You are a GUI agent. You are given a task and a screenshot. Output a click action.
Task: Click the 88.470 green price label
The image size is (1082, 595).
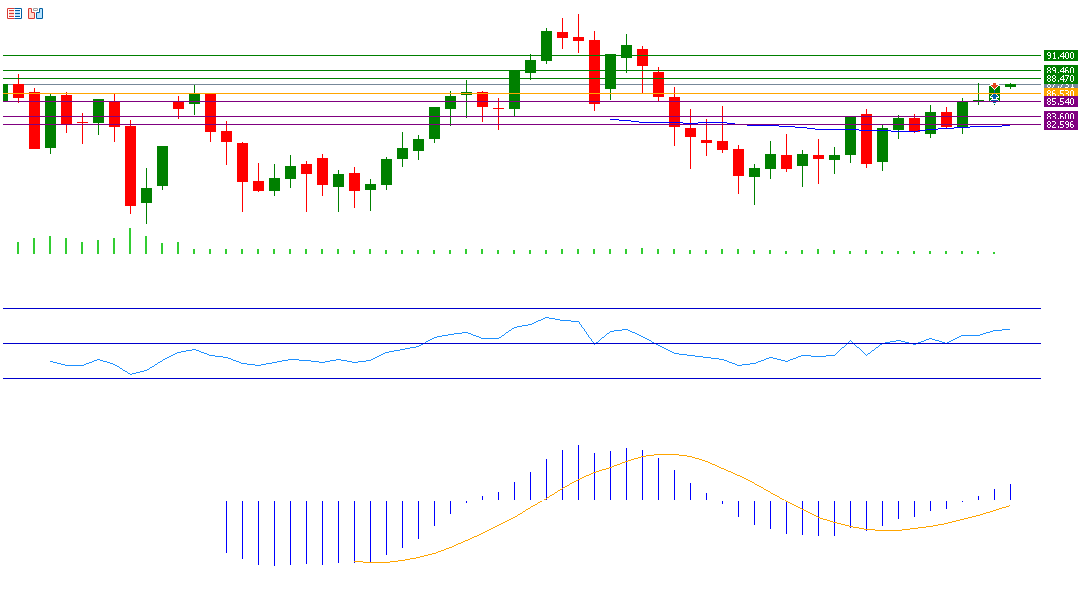tap(1059, 79)
